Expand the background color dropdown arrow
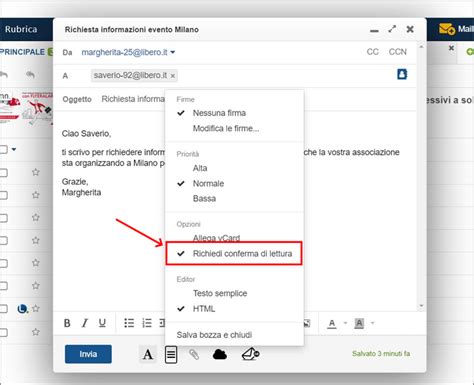Image resolution: width=474 pixels, height=385 pixels. [x=372, y=323]
